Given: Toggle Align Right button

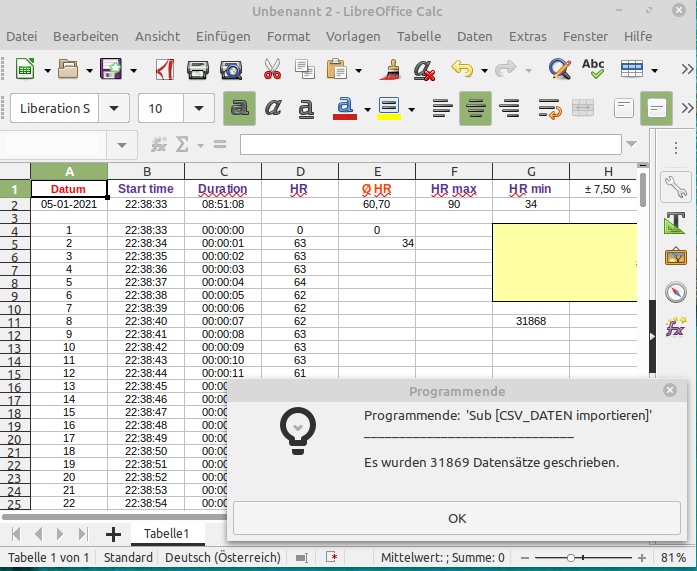Looking at the screenshot, I should tap(509, 108).
